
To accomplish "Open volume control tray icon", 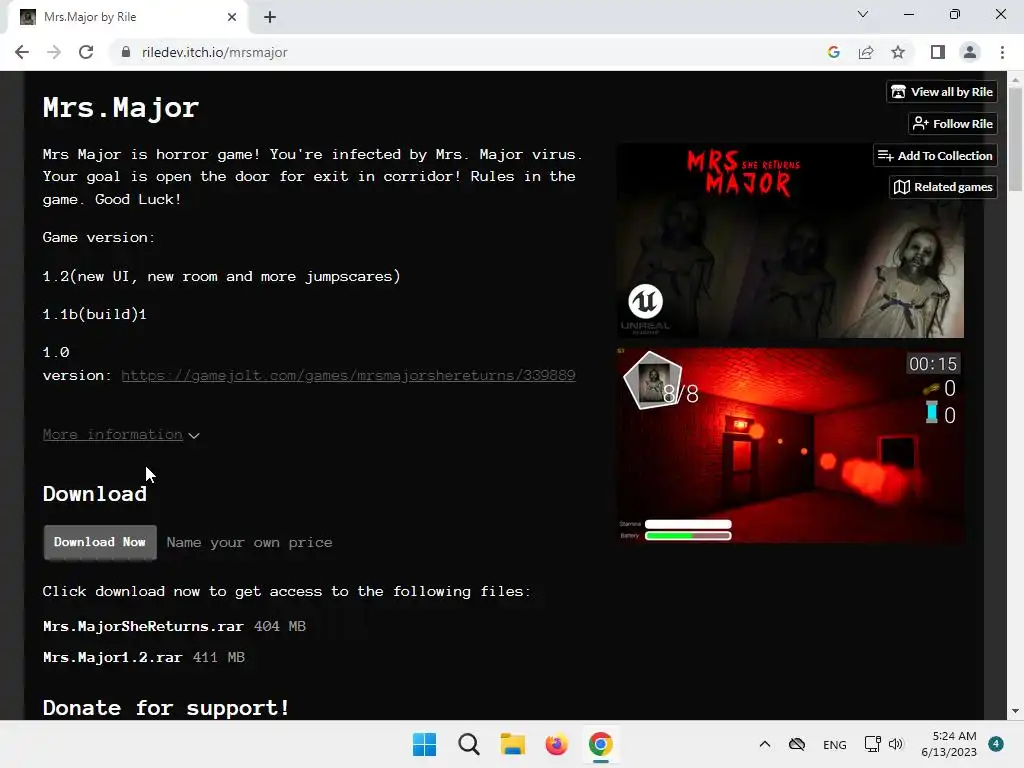I will tap(895, 744).
